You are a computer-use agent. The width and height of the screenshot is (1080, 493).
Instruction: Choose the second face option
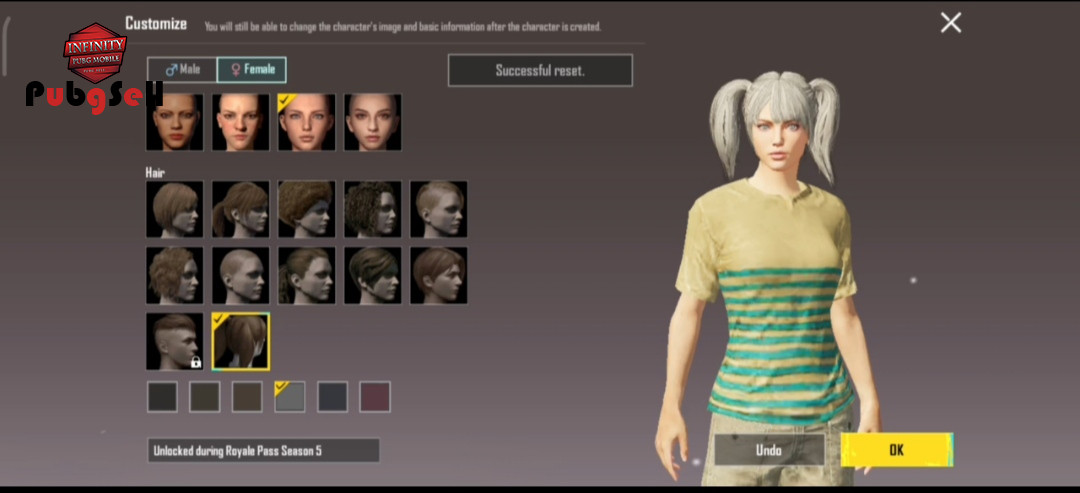coord(240,123)
